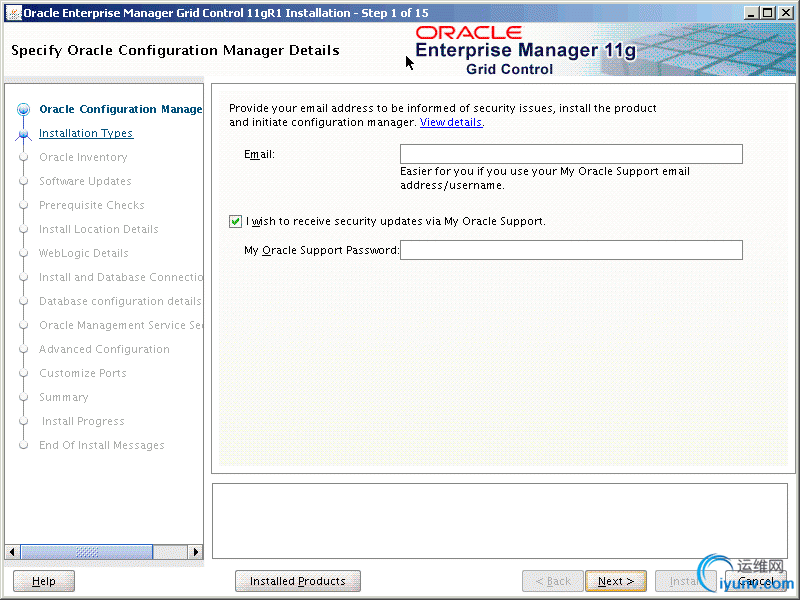Viewport: 800px width, 600px height.
Task: Close the installer window
Action: 786,13
